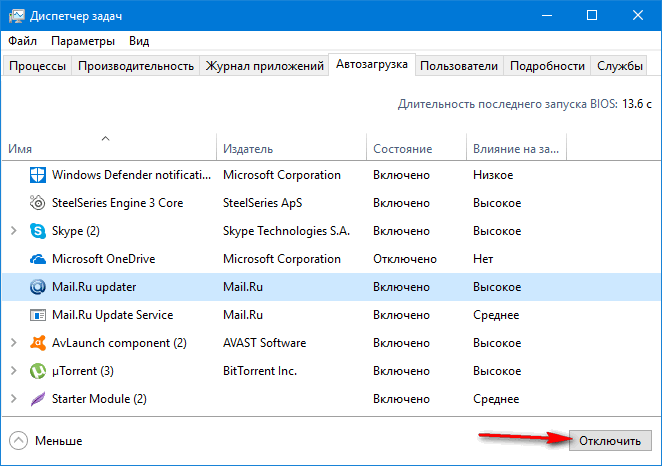Click the BitTorrent Inc. publisher cell

pyautogui.click(x=260, y=371)
